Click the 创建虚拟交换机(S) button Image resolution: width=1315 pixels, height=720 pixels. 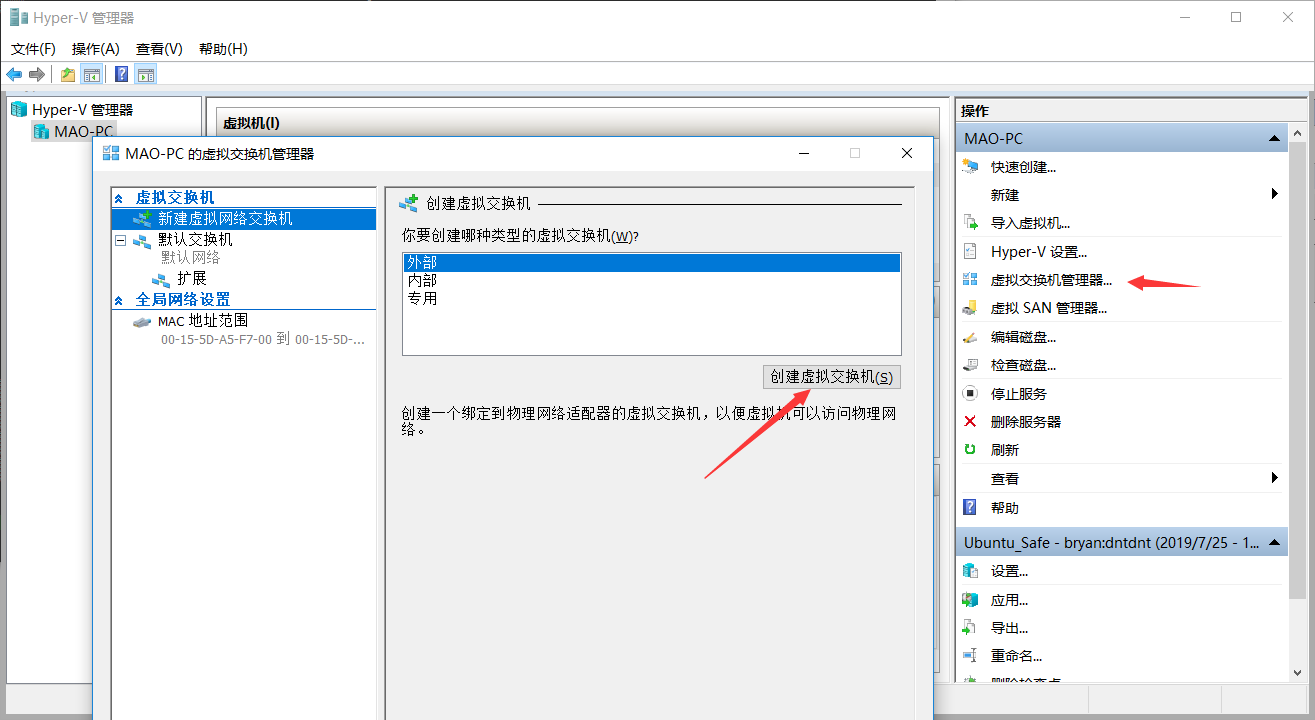pyautogui.click(x=831, y=377)
